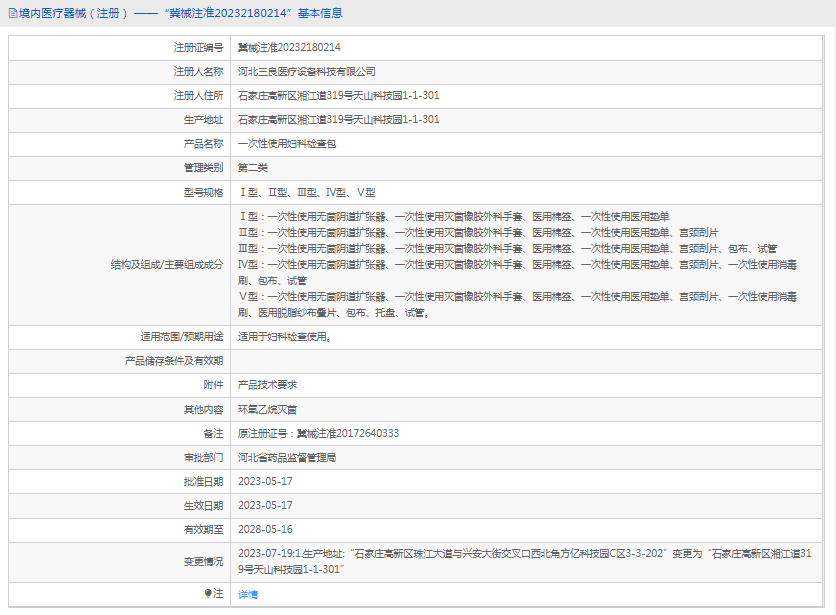Screen dimensions: 836x615
Task: Click the Ⅲ型 composition line
Action: click(508, 249)
